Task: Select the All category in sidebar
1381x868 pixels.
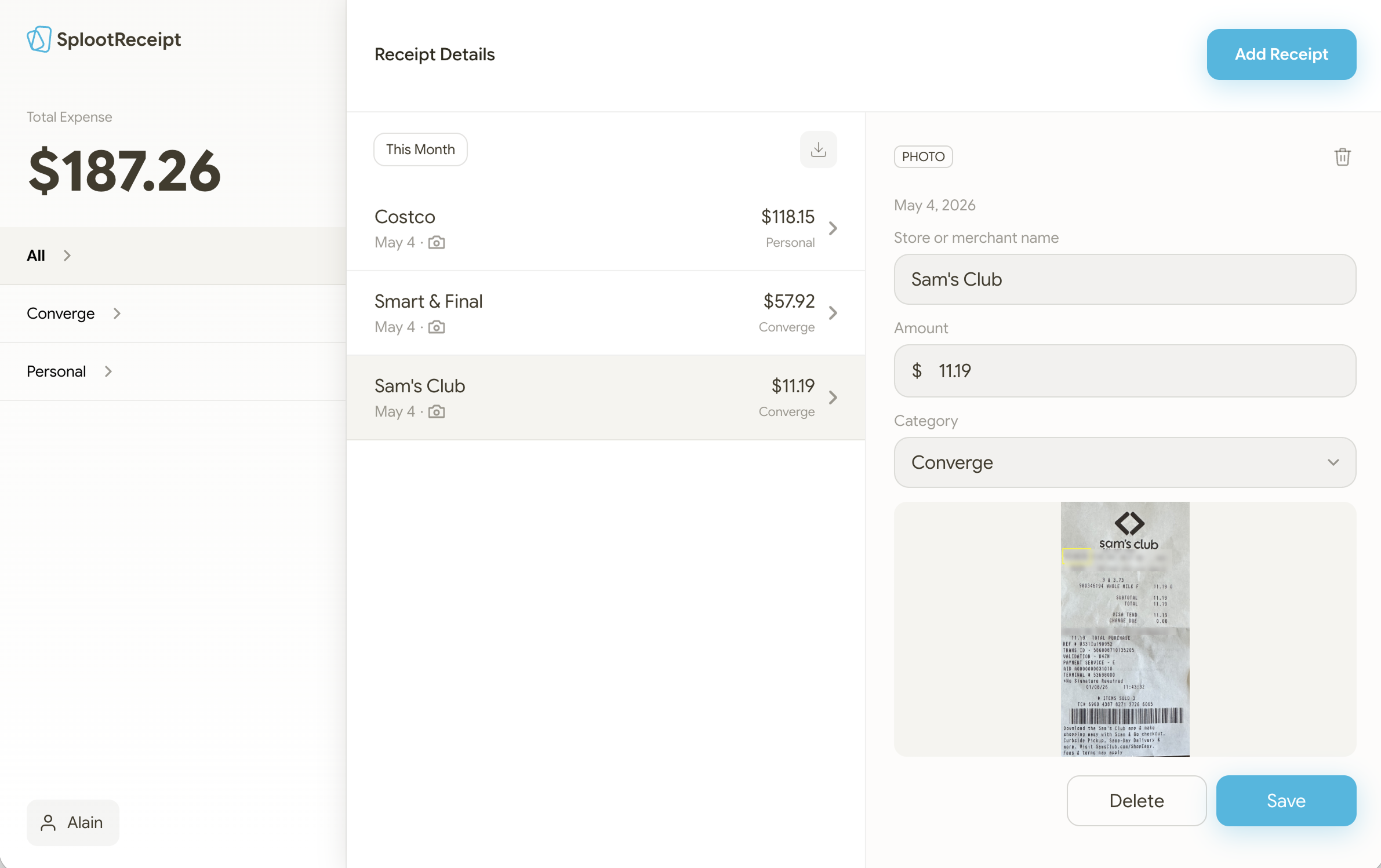Action: 173,256
